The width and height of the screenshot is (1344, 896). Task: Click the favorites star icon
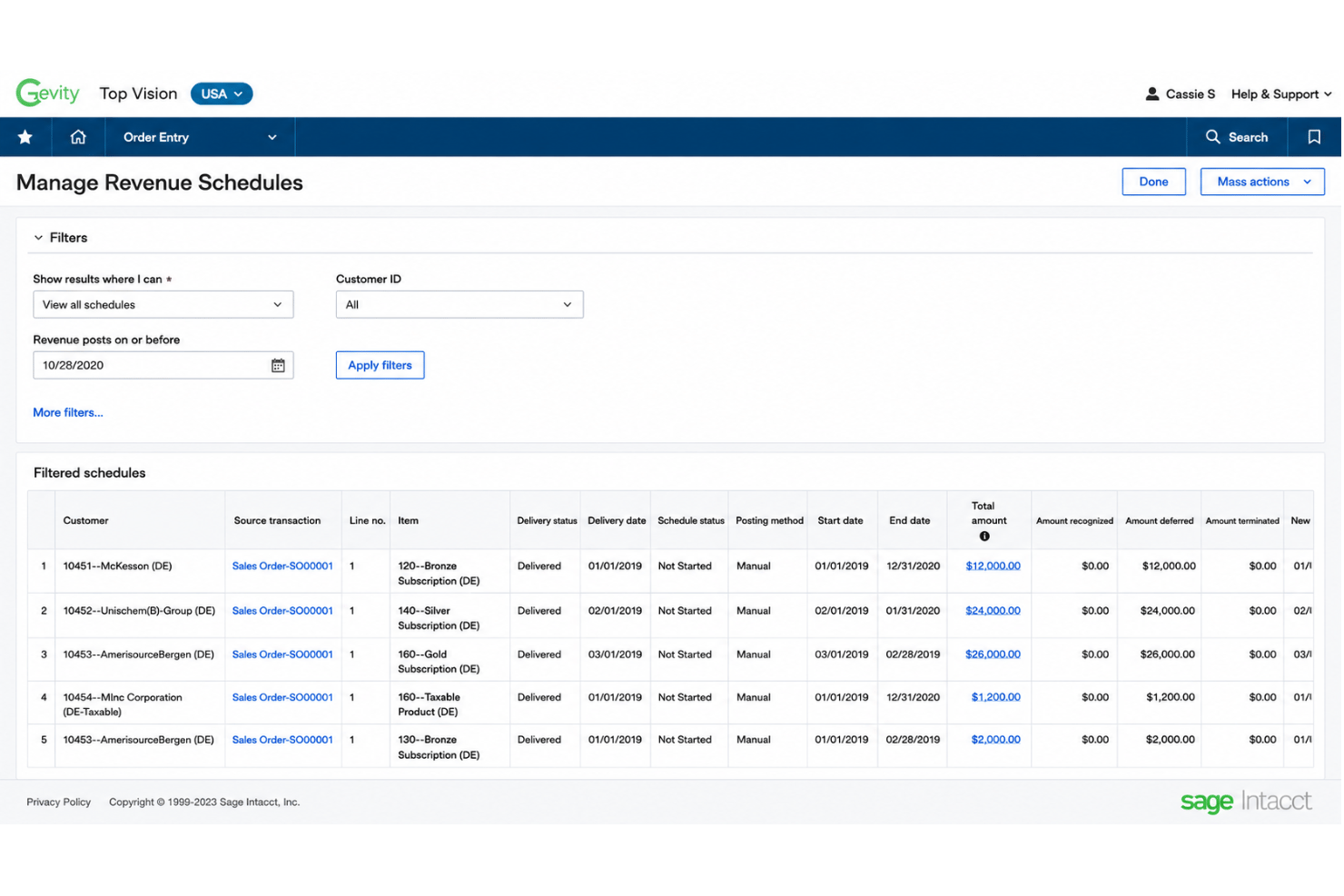25,137
